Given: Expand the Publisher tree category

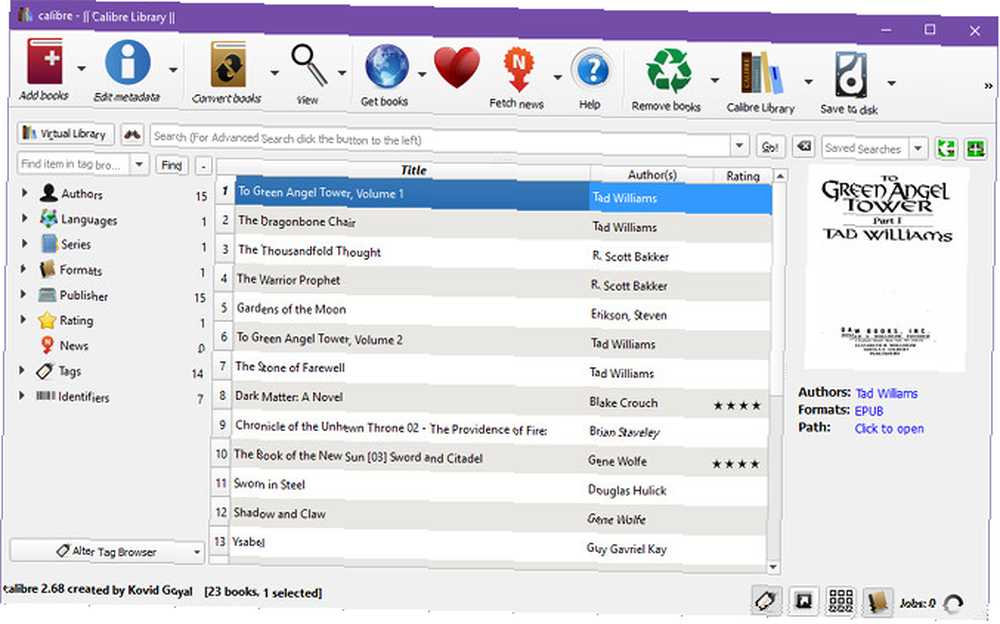Looking at the screenshot, I should [24, 294].
